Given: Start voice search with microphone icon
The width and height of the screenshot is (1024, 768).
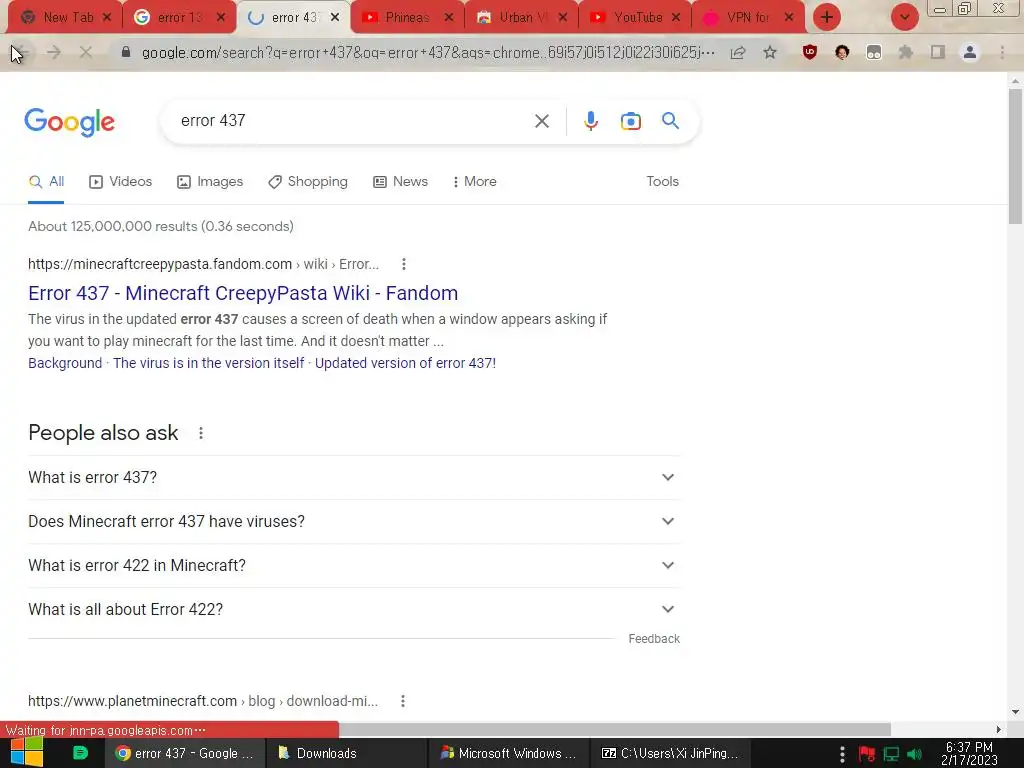Looking at the screenshot, I should click(590, 121).
